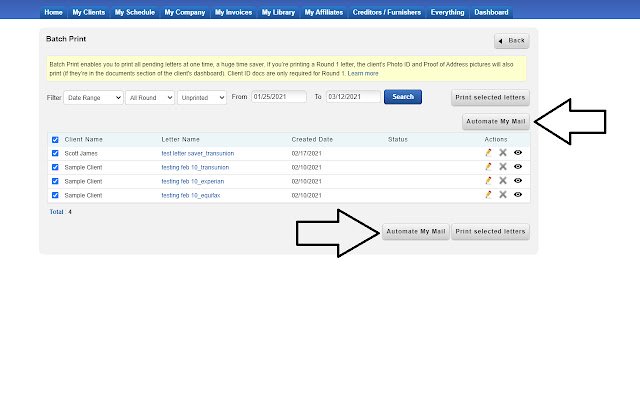Image resolution: width=640 pixels, height=400 pixels.
Task: Go to the Home tab
Action: [53, 12]
